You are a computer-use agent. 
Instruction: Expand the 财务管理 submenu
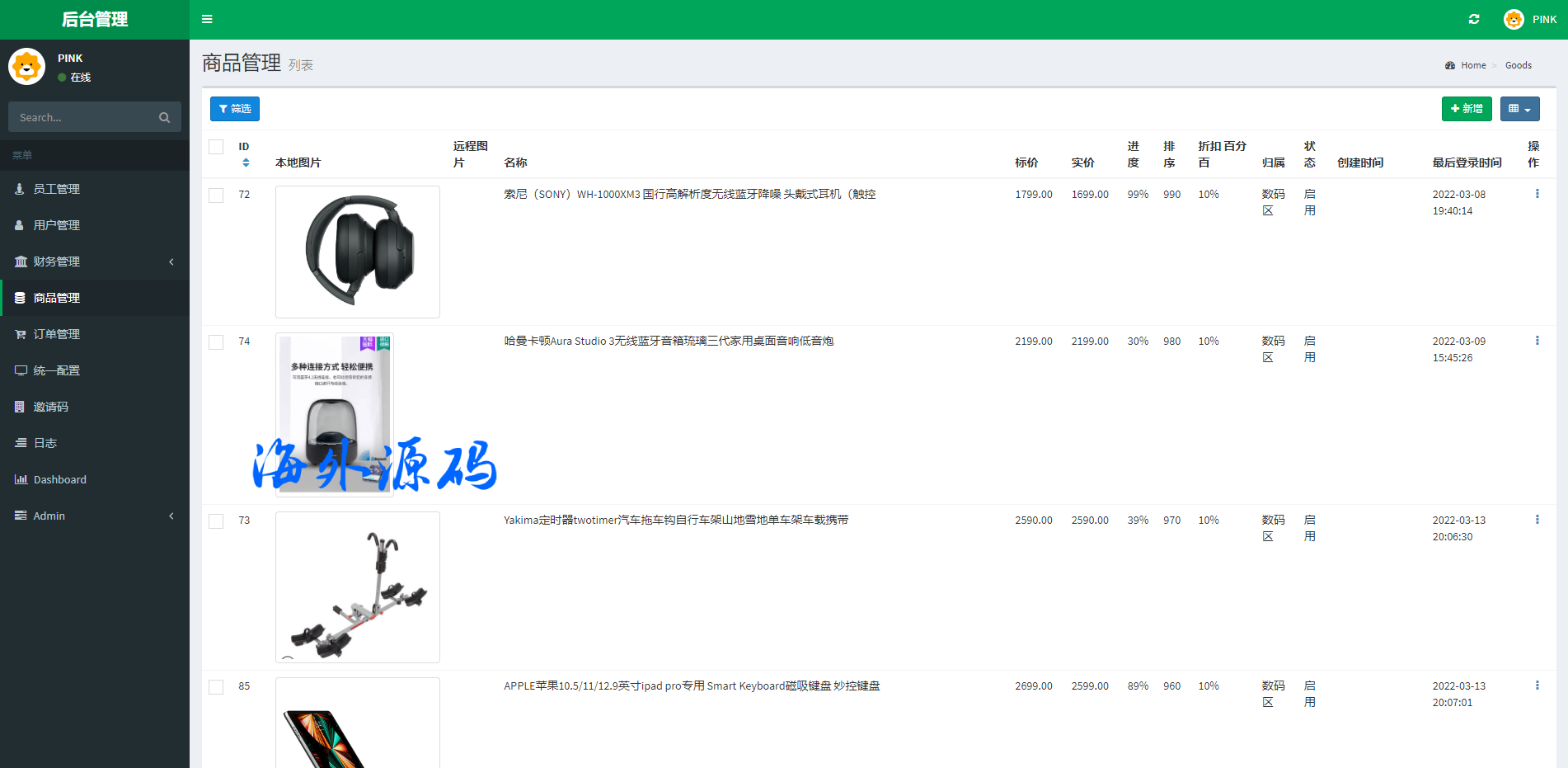tap(95, 261)
